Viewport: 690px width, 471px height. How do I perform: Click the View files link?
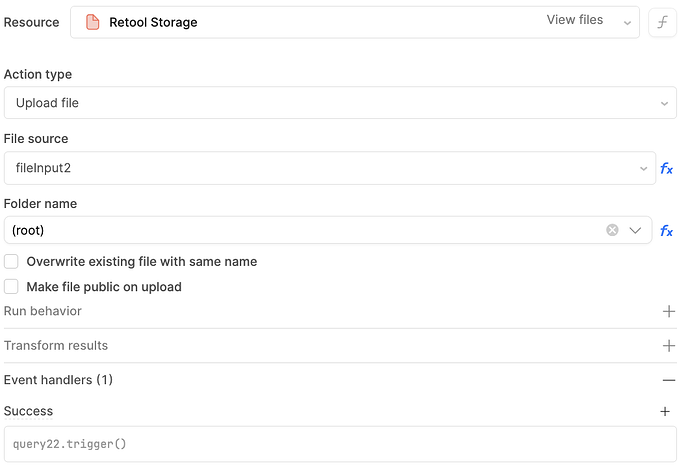(x=575, y=20)
